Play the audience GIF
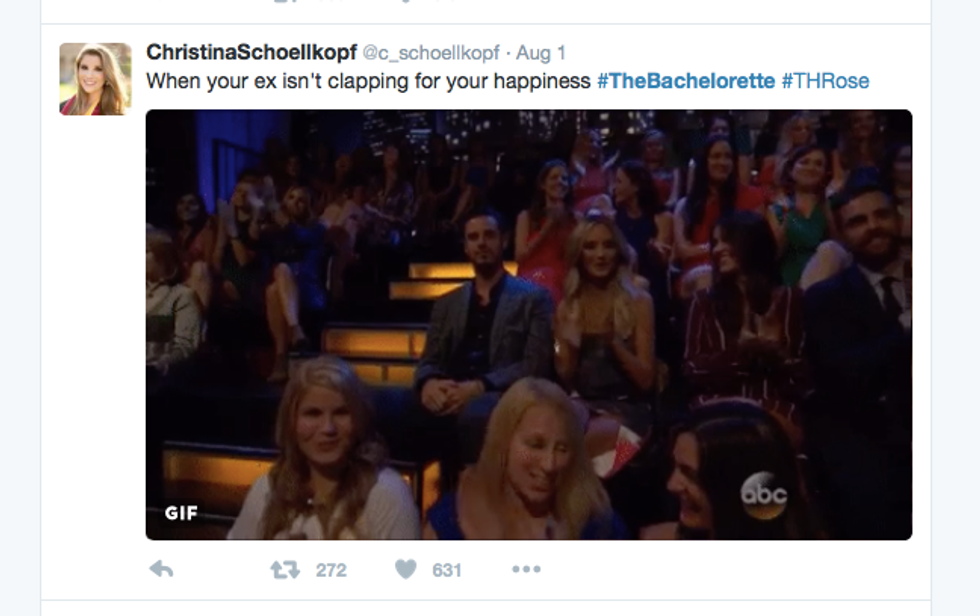Viewport: 980px width, 616px height. pyautogui.click(x=529, y=325)
